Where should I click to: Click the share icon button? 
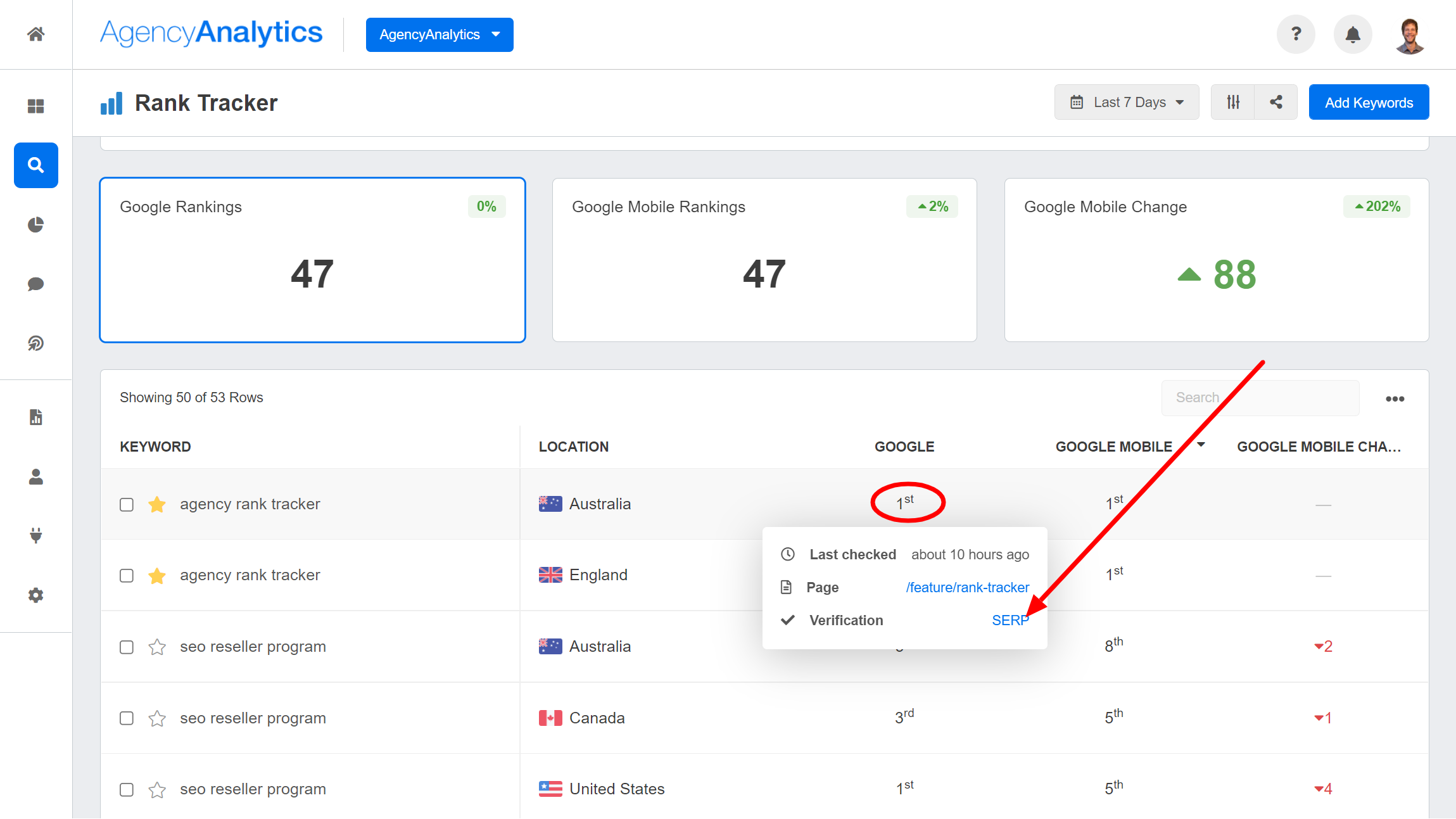pos(1276,102)
